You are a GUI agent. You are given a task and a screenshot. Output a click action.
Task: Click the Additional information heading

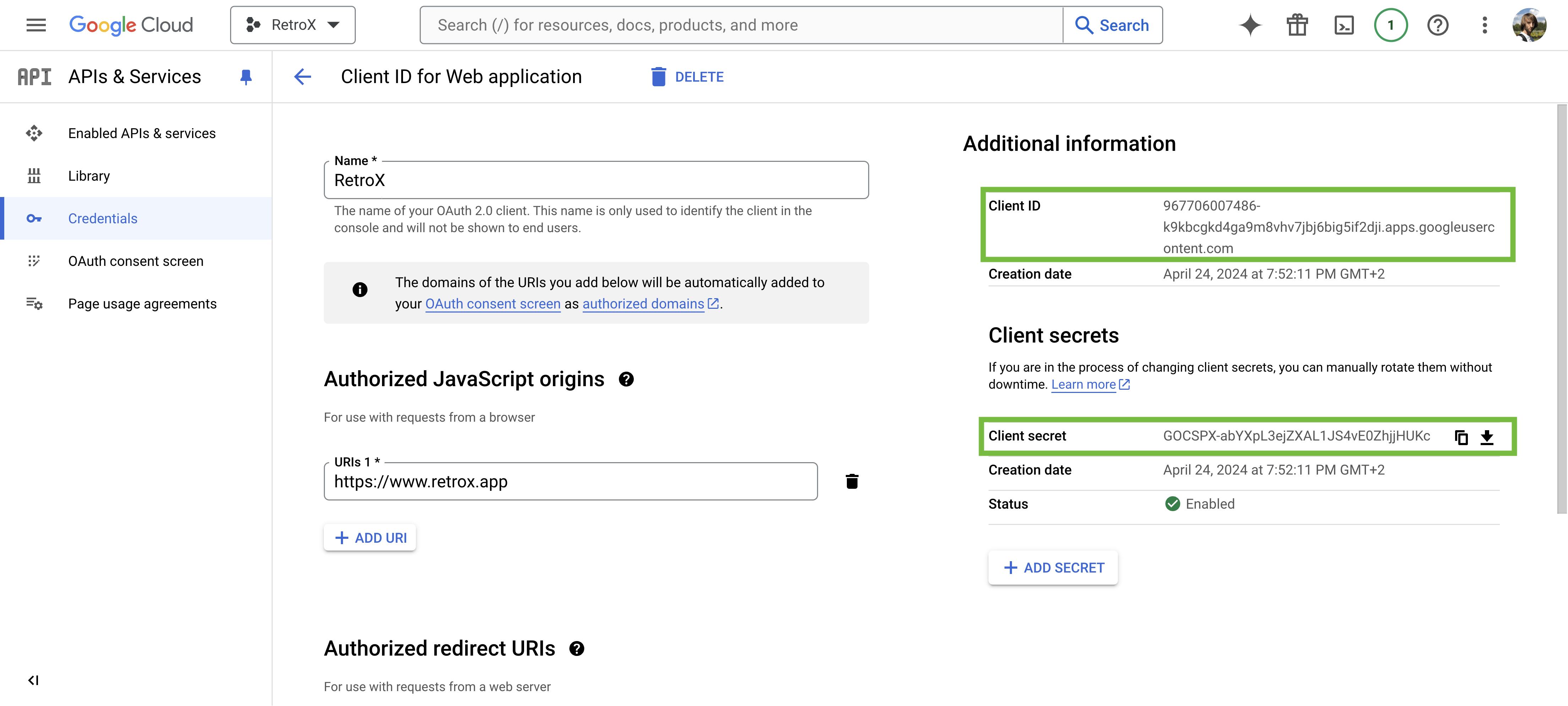[1069, 144]
